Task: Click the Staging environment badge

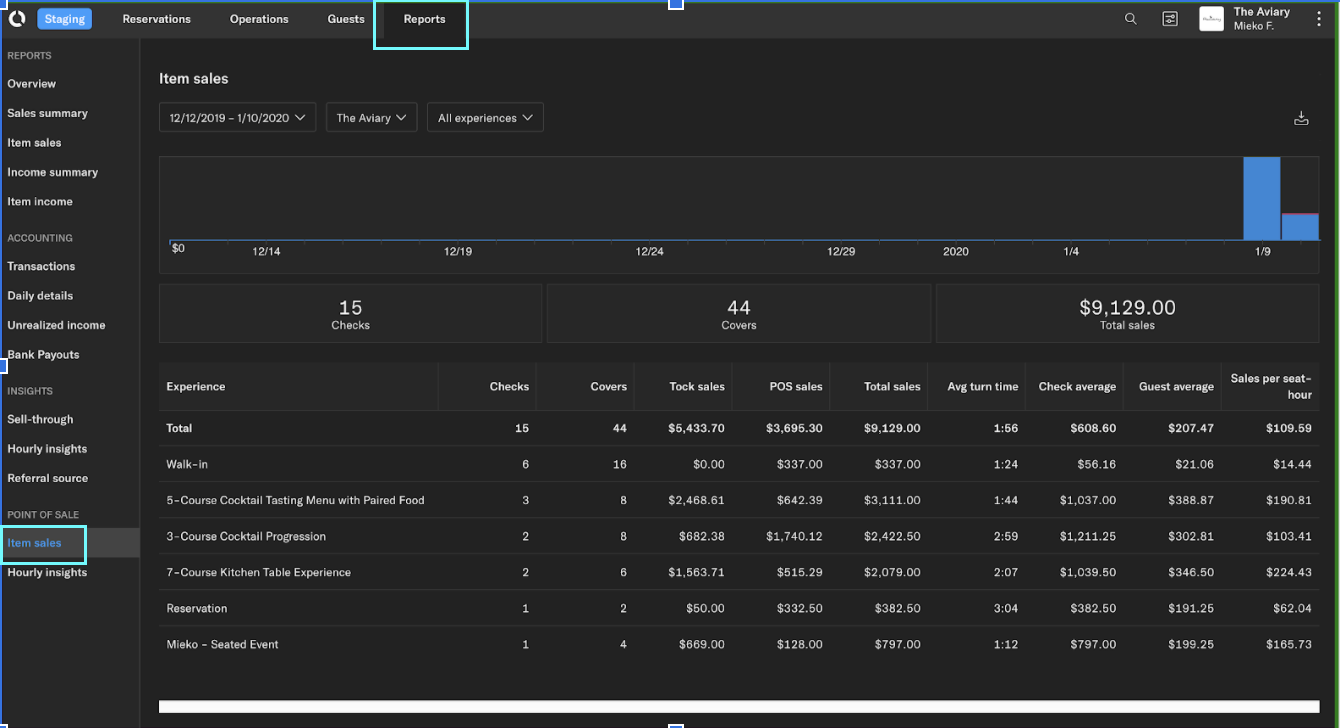Action: 64,18
